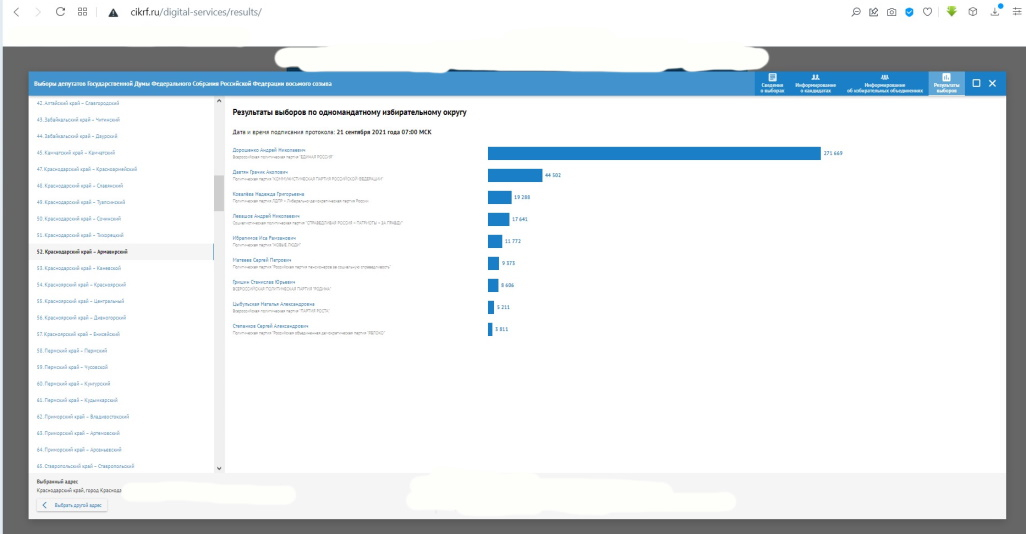Select district 51. Краснодарский край – Тихорецкий
This screenshot has width=1026, height=534.
80,235
